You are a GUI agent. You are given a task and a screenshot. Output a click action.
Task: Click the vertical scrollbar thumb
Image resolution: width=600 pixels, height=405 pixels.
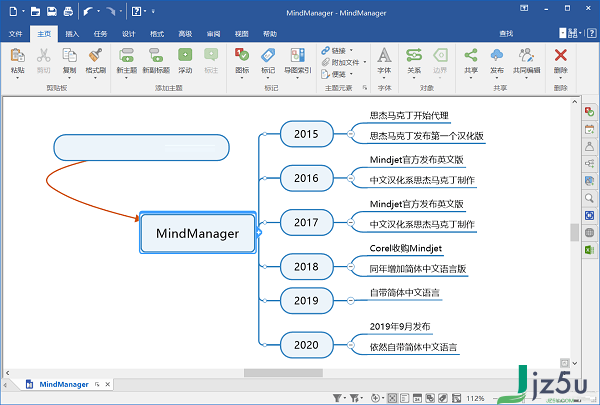(574, 232)
